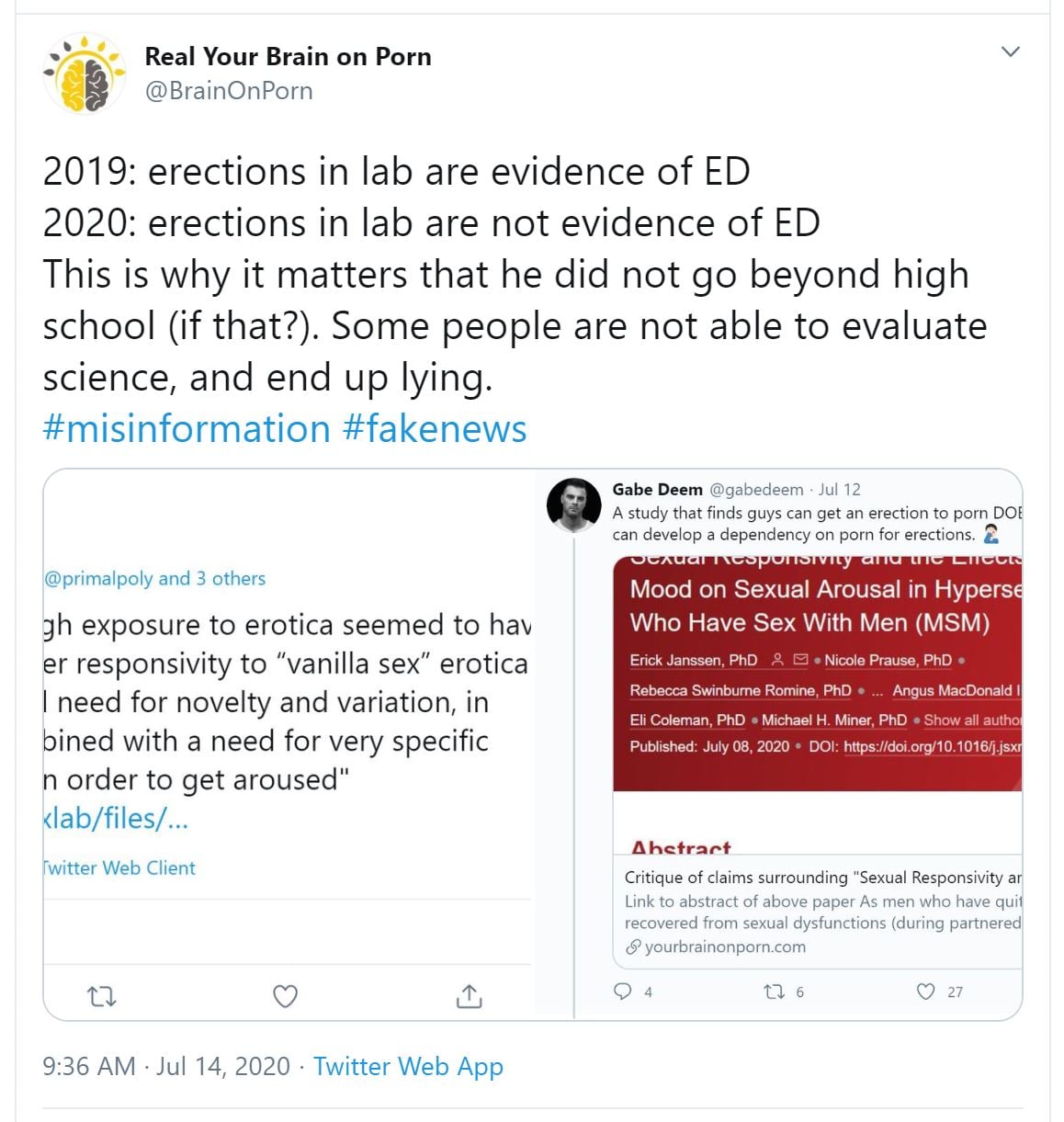Click the @BrainOnPorn handle
The height and width of the screenshot is (1122, 1064).
click(x=229, y=91)
